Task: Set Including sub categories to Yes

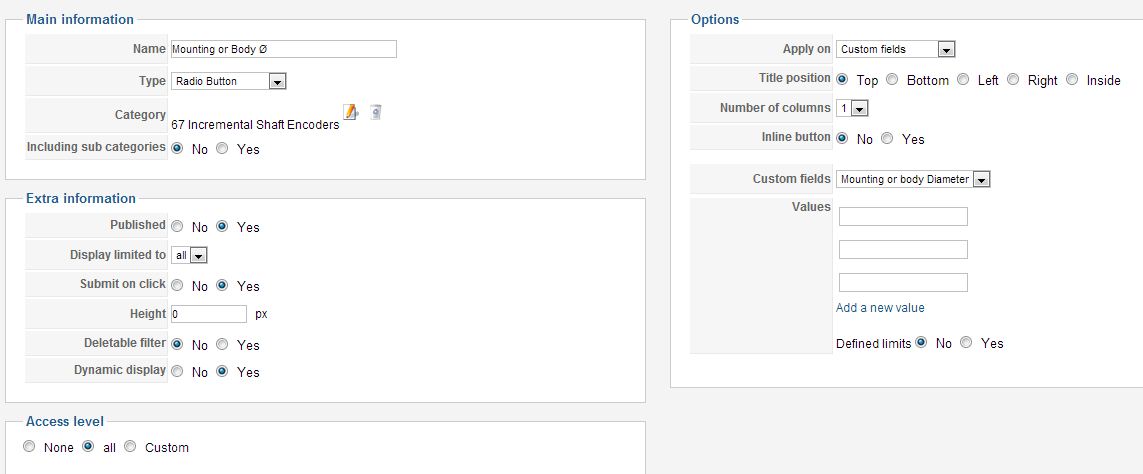Action: click(222, 149)
